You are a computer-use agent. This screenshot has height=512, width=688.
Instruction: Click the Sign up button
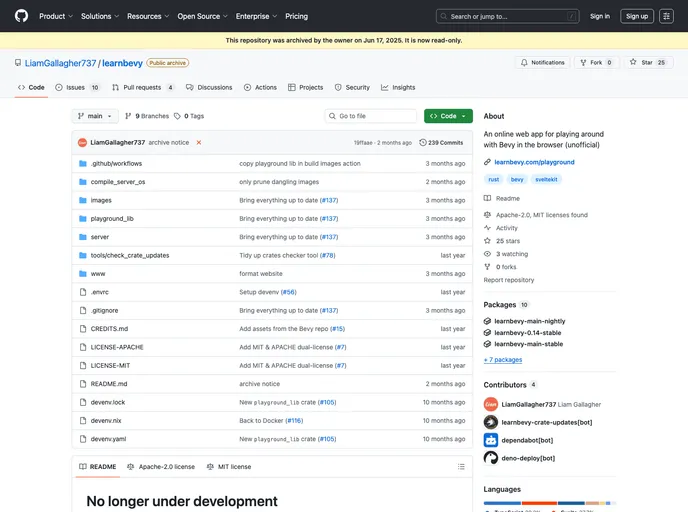[x=637, y=16]
